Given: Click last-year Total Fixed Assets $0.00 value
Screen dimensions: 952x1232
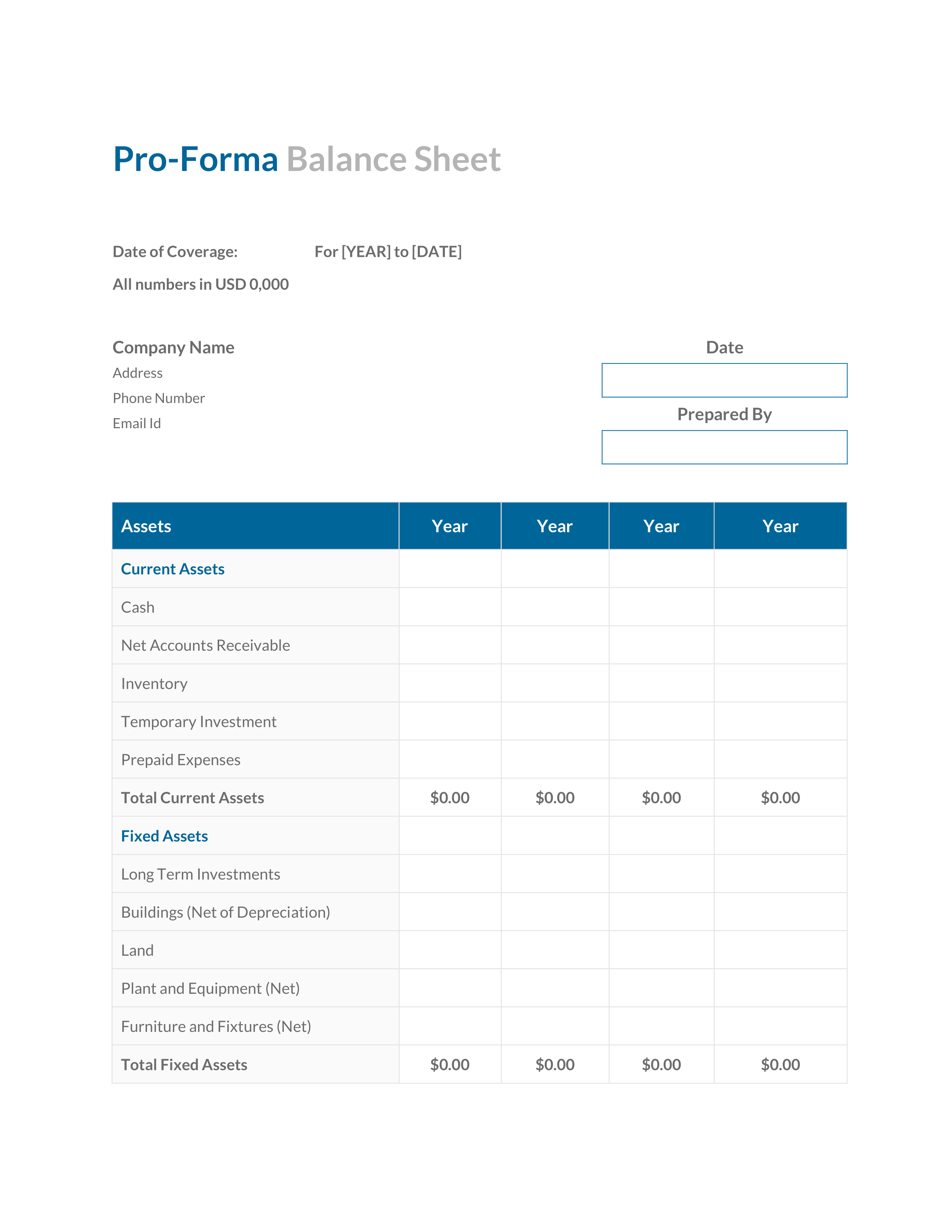Looking at the screenshot, I should (x=781, y=1064).
